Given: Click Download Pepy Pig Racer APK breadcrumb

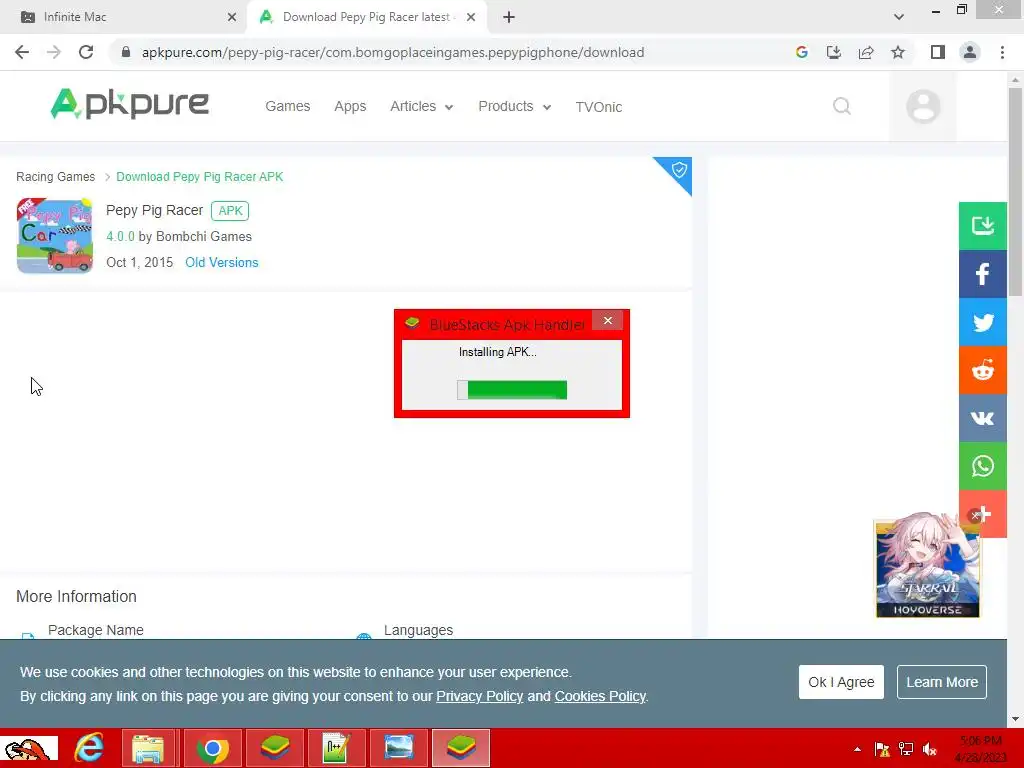Looking at the screenshot, I should (x=200, y=177).
